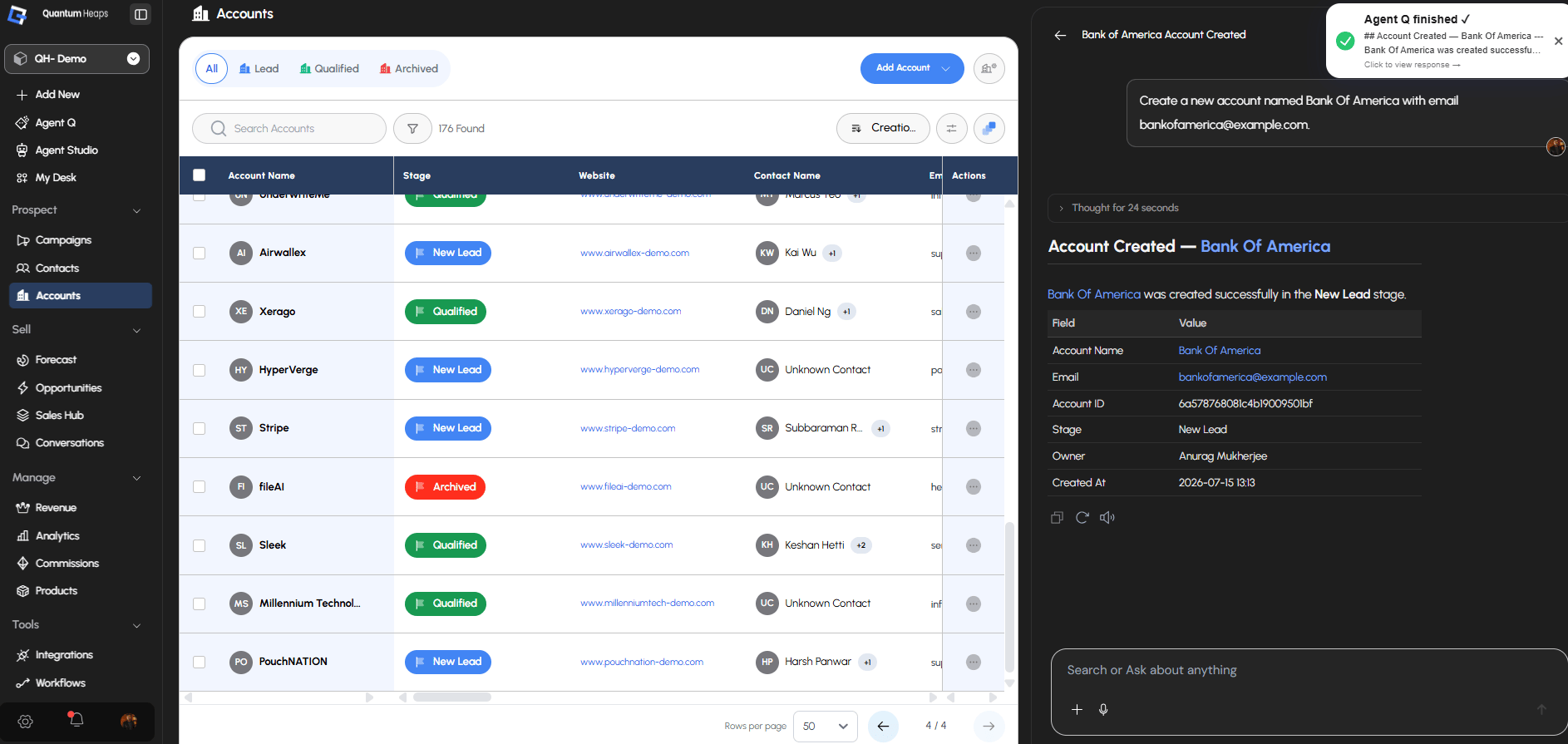The width and height of the screenshot is (1568, 744).
Task: Regenerate the agent response
Action: (x=1082, y=518)
